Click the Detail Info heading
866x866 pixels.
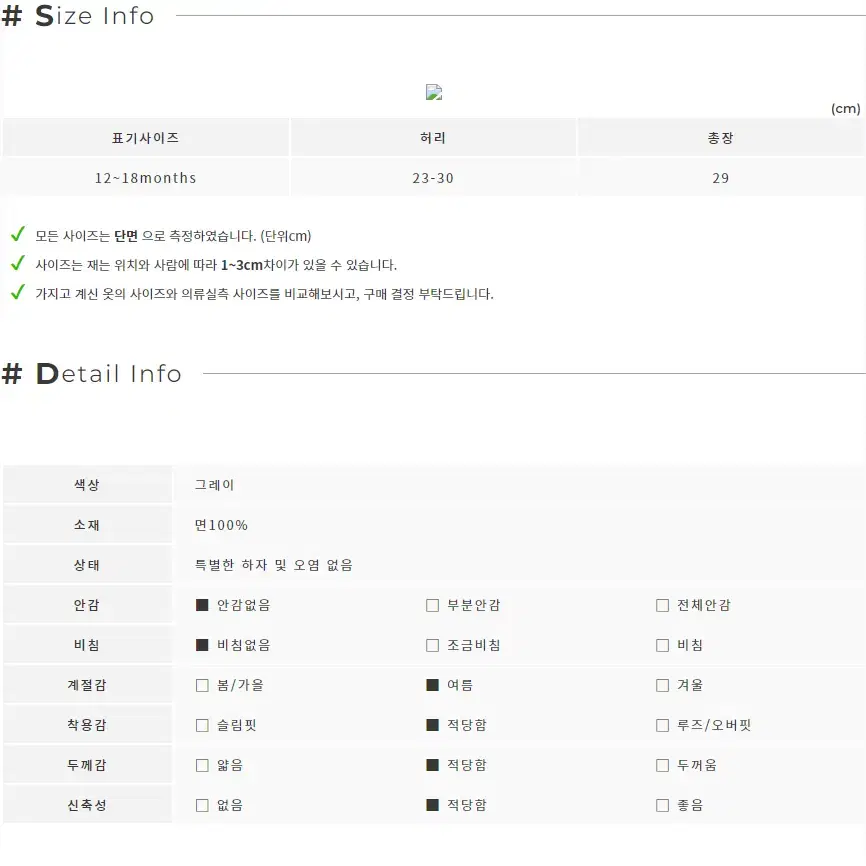point(92,373)
